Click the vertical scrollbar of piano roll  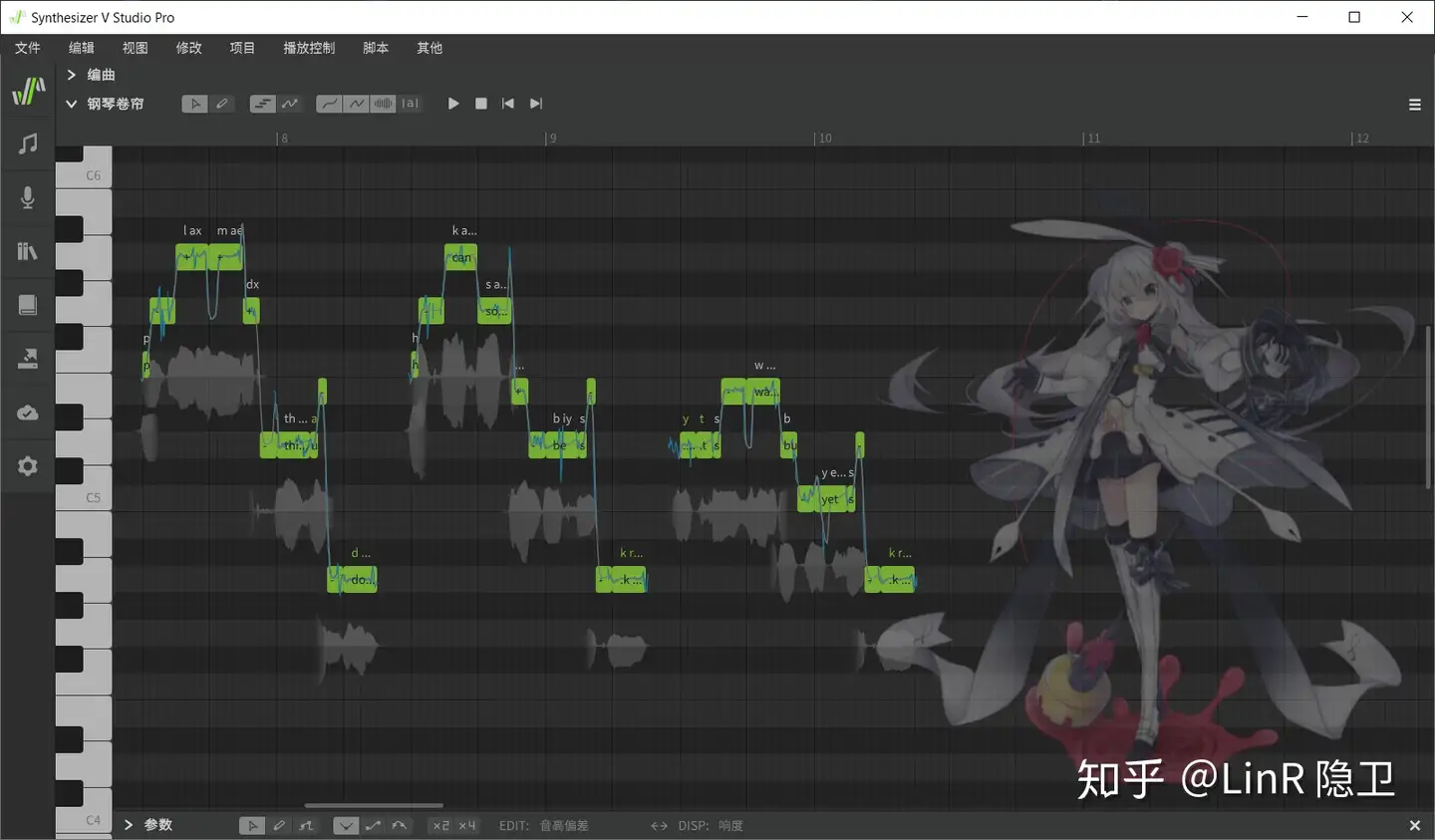(x=1429, y=407)
